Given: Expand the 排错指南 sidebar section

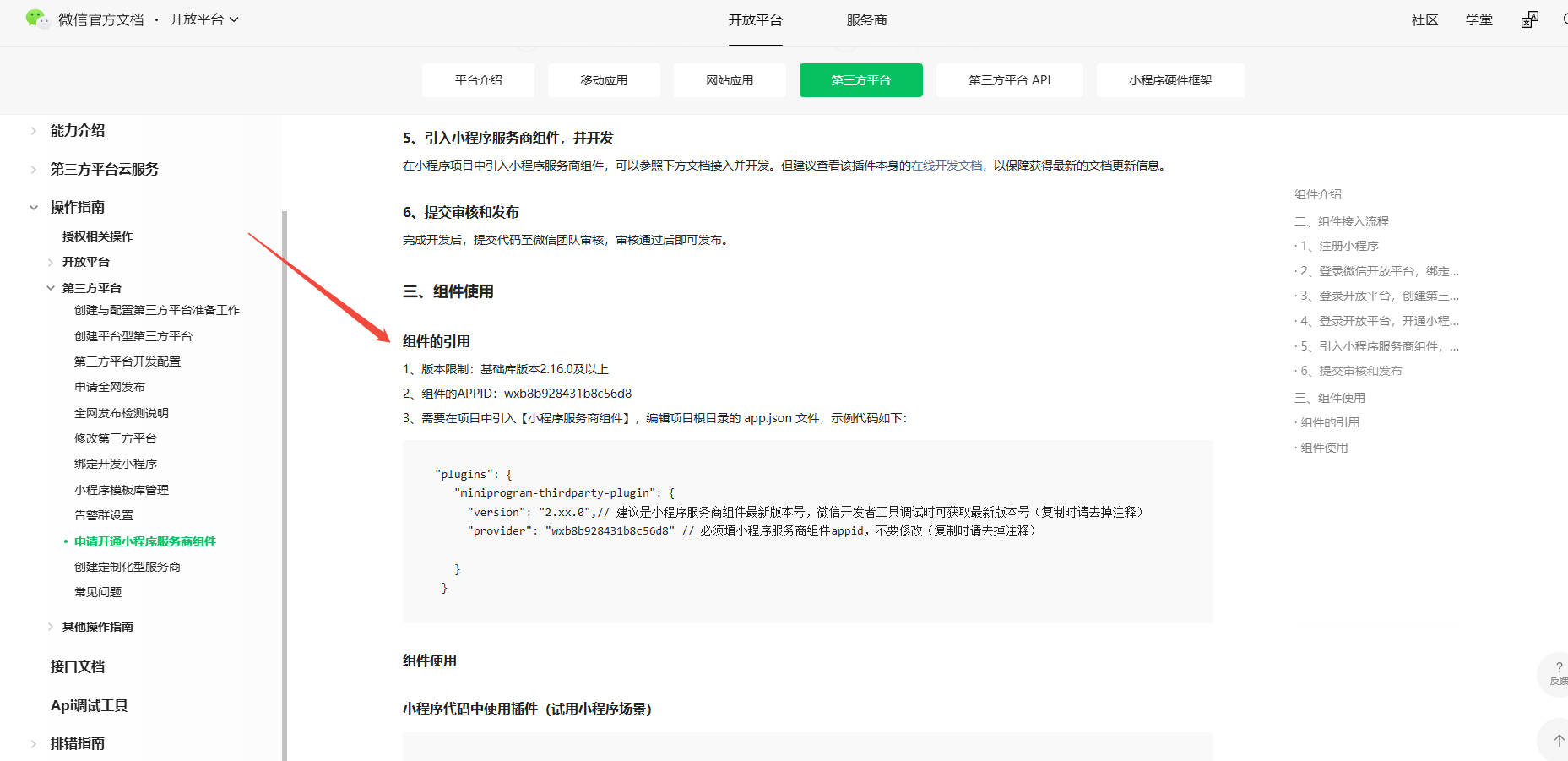Looking at the screenshot, I should click(34, 744).
